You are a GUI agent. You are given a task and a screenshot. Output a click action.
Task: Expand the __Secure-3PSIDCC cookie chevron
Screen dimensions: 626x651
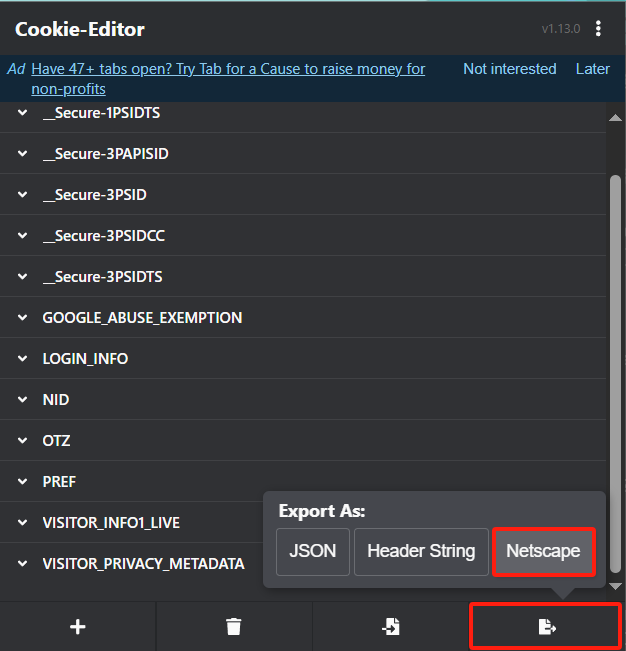coord(22,235)
